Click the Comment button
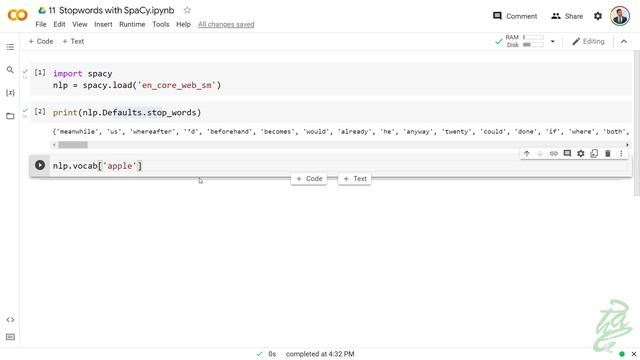 point(515,16)
